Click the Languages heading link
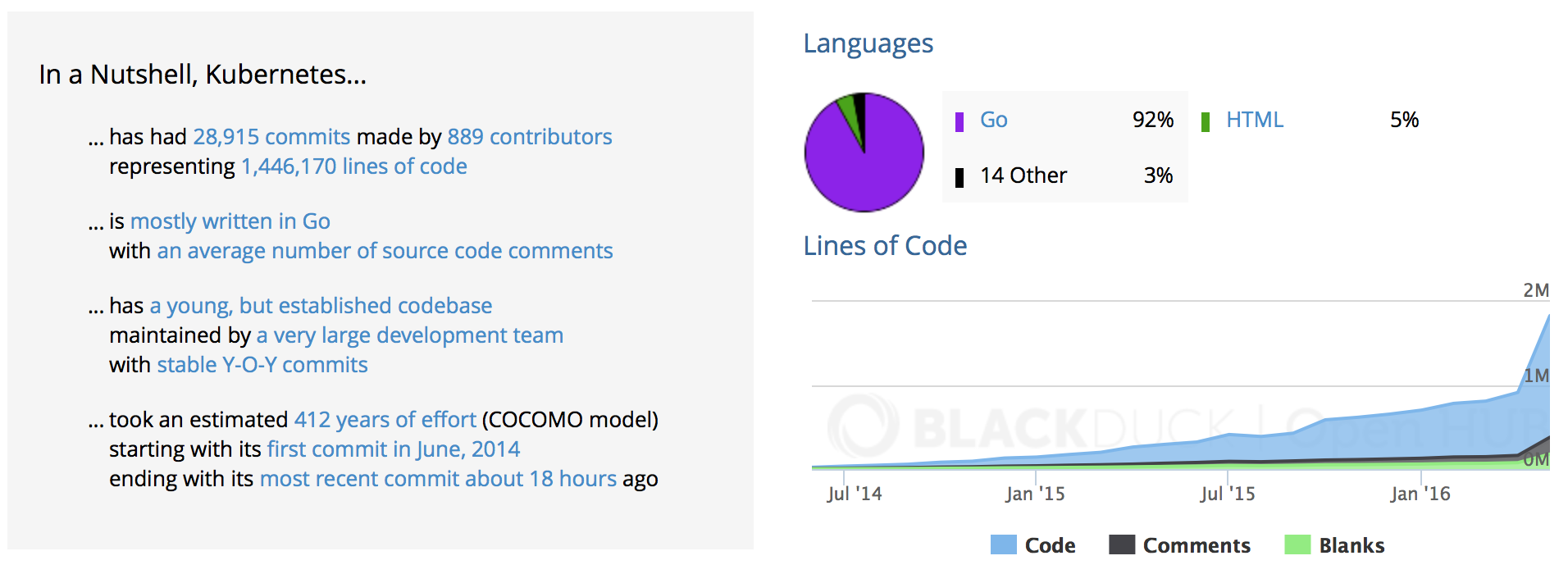1568x574 pixels. tap(868, 43)
